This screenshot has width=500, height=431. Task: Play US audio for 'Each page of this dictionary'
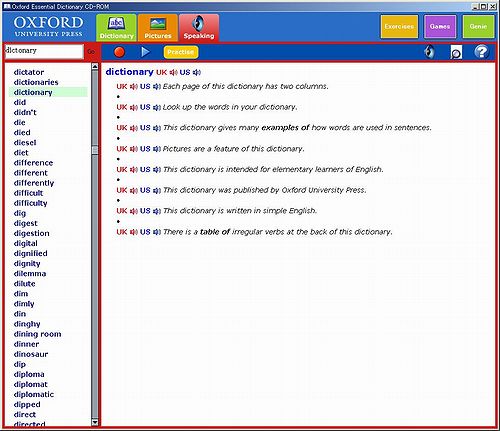click(157, 87)
